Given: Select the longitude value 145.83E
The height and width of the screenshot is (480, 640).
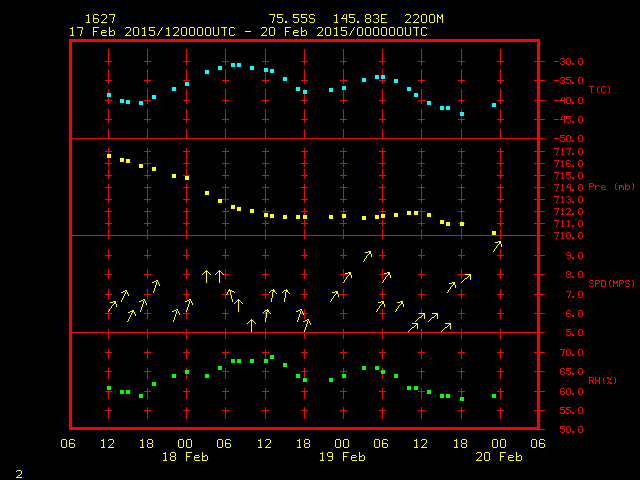Looking at the screenshot, I should [360, 19].
